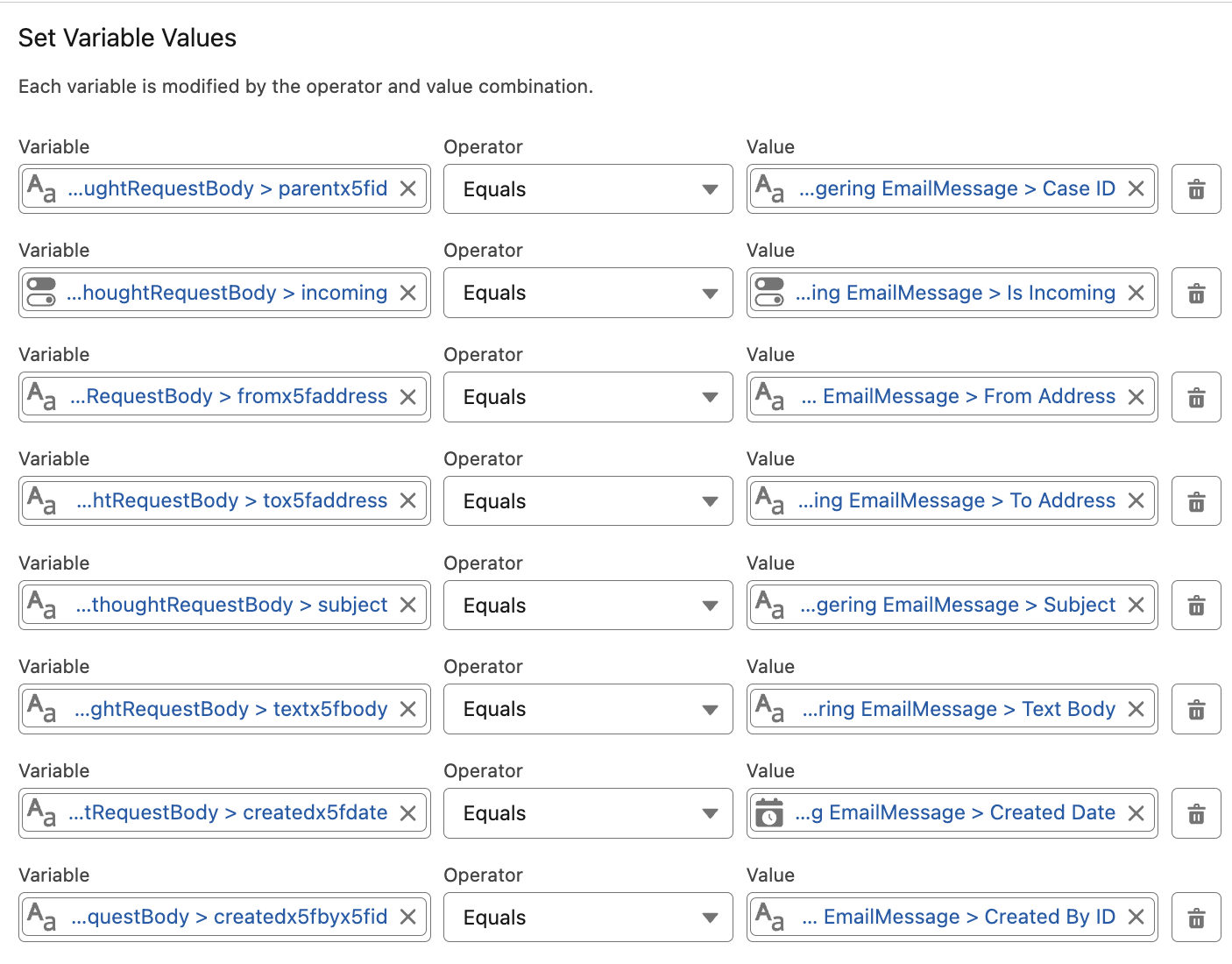
Task: Clear the createdx5fbyx5fid variable pill
Action: tap(407, 917)
